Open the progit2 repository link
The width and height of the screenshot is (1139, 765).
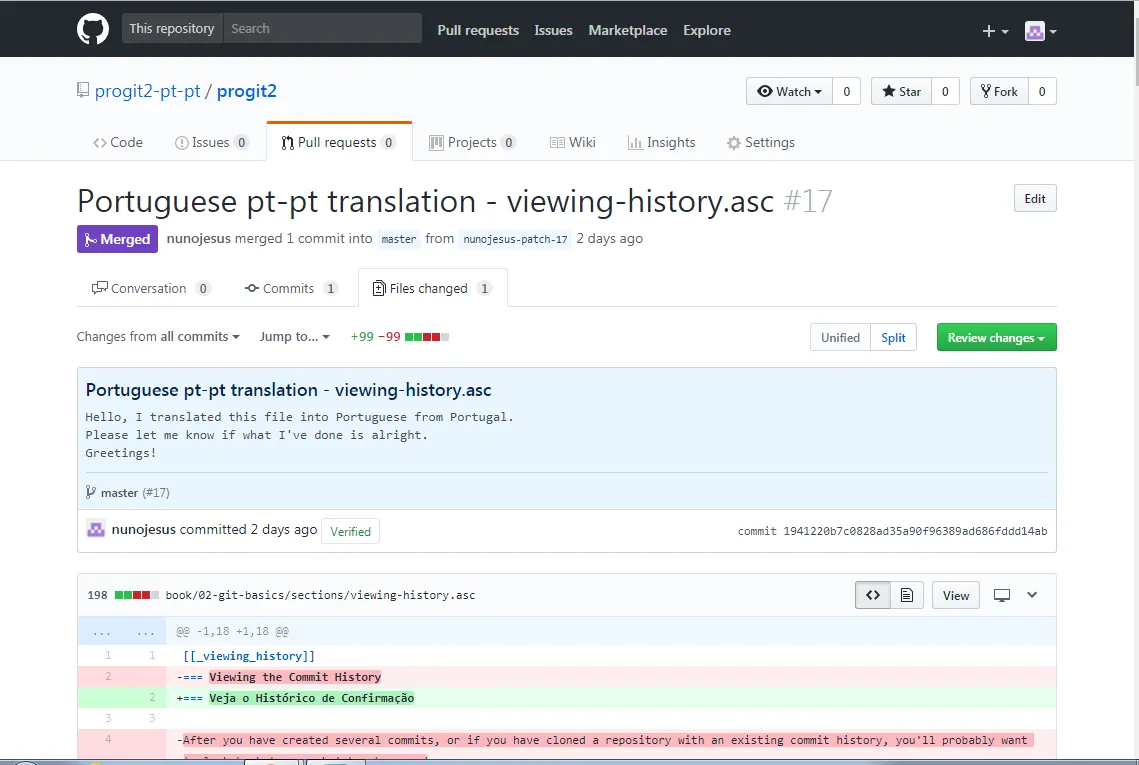pyautogui.click(x=247, y=91)
